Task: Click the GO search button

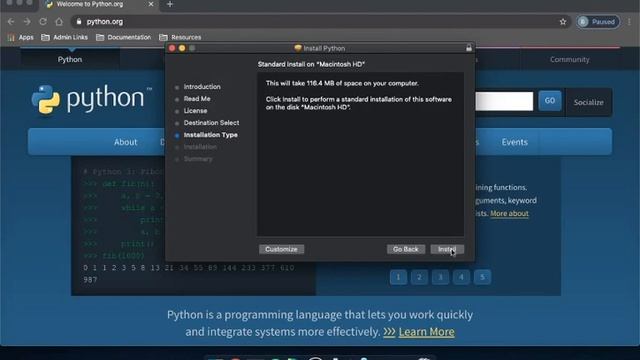Action: click(x=550, y=101)
